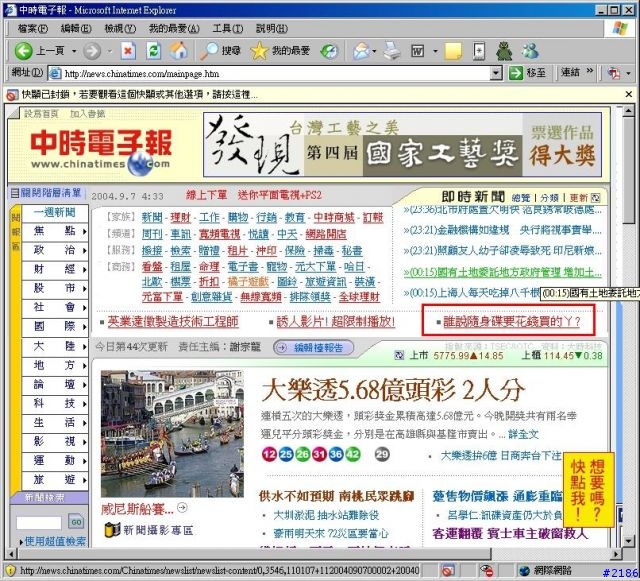Image resolution: width=640 pixels, height=581 pixels.
Task: Click the greyed Forward arrow icon
Action: pyautogui.click(x=92, y=51)
